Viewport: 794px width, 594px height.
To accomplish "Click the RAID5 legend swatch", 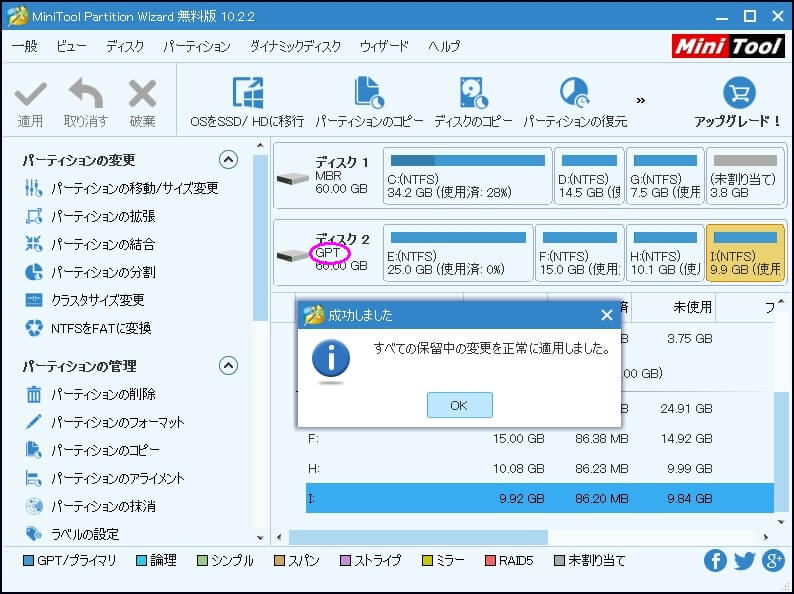I will click(x=490, y=561).
